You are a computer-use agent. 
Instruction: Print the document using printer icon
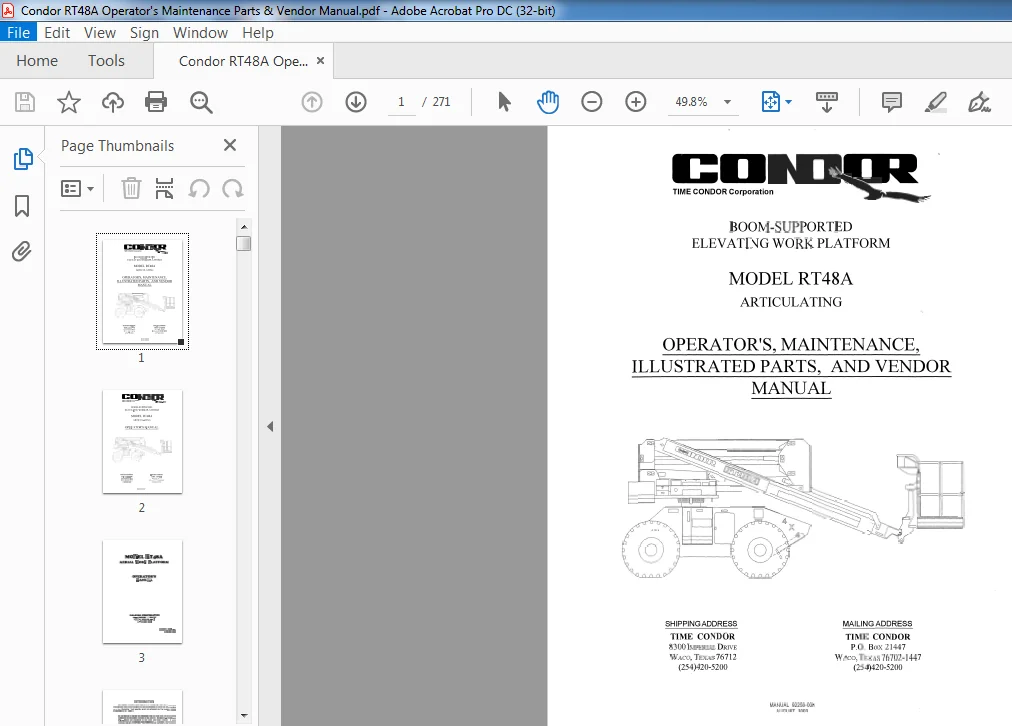pos(156,102)
